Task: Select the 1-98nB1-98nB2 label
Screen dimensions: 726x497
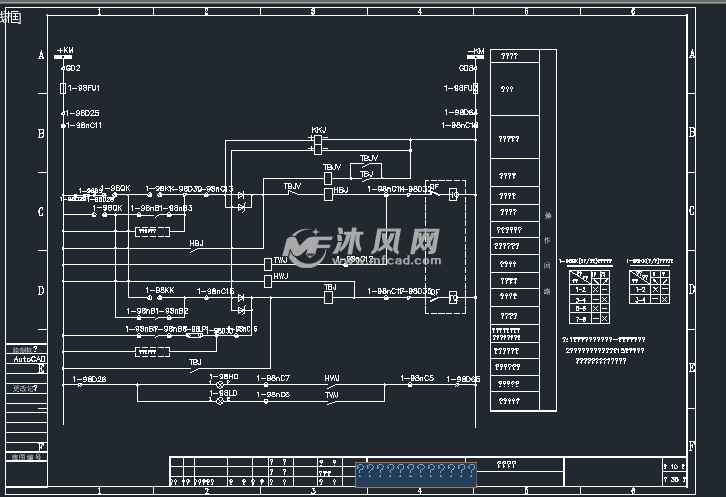Action: click(157, 311)
